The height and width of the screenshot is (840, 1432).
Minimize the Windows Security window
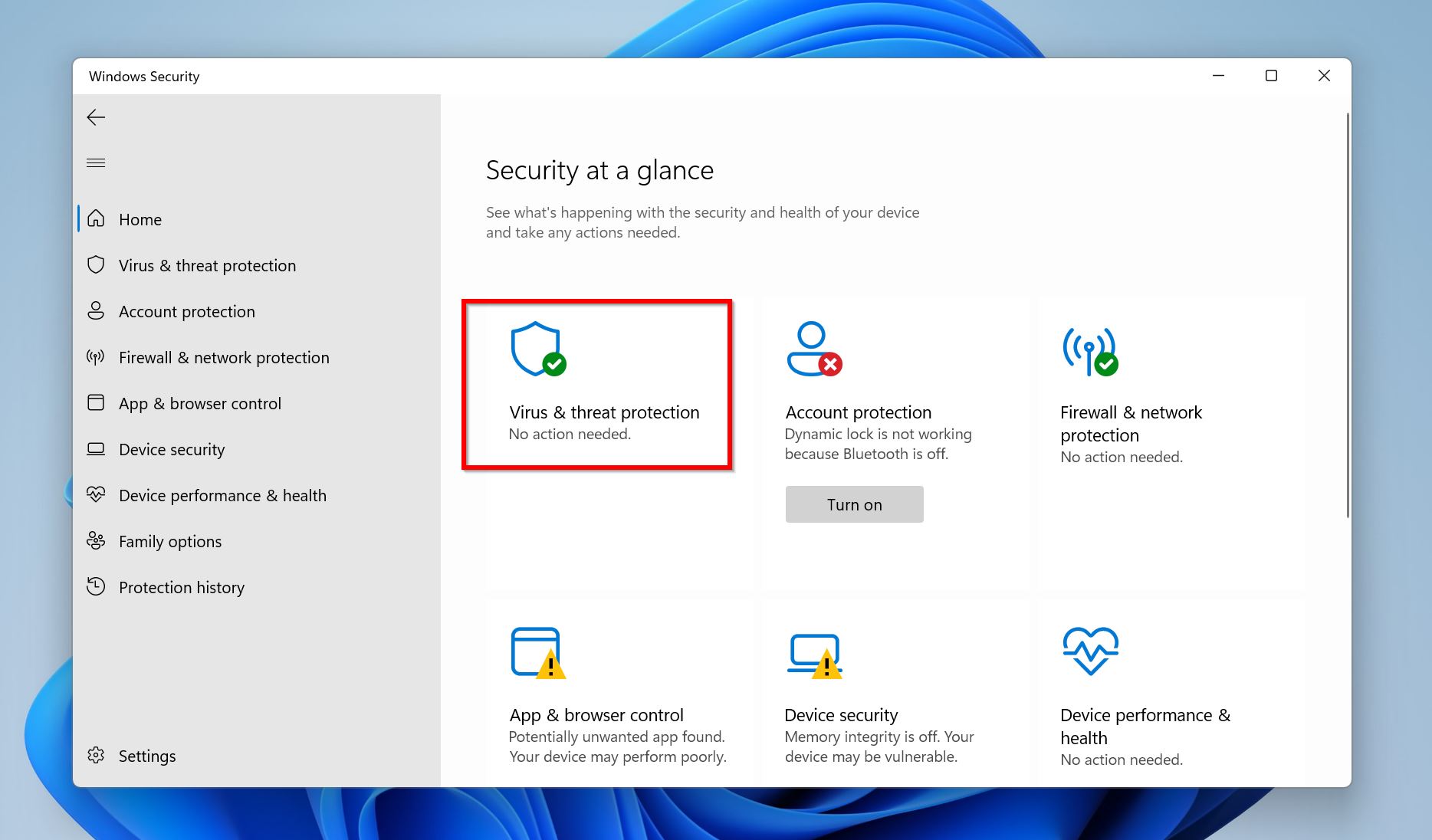(1218, 76)
